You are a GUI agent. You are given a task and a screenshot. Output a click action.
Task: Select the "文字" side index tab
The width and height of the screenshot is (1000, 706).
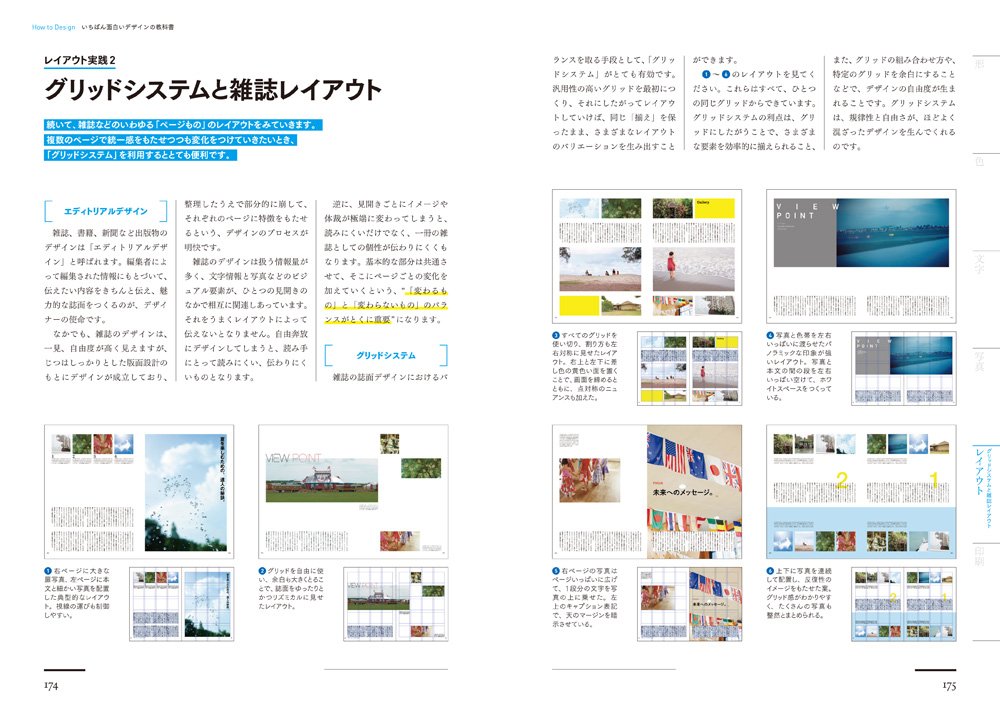click(979, 263)
